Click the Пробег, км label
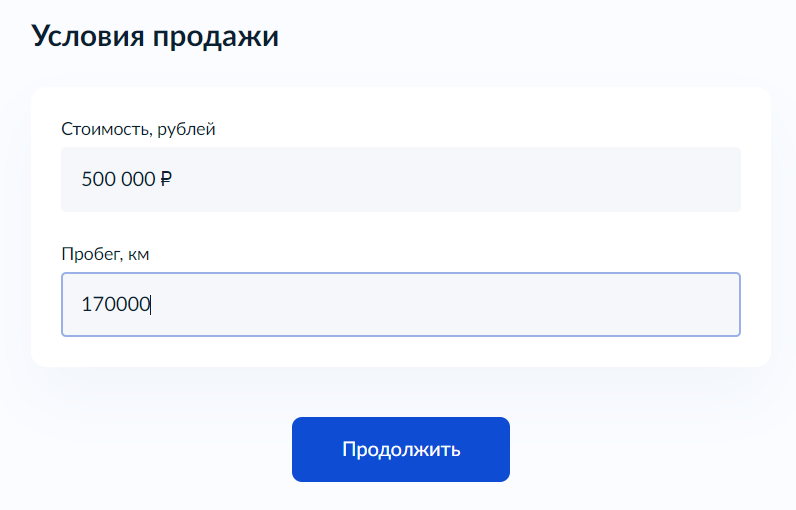The width and height of the screenshot is (796, 510). tap(105, 254)
